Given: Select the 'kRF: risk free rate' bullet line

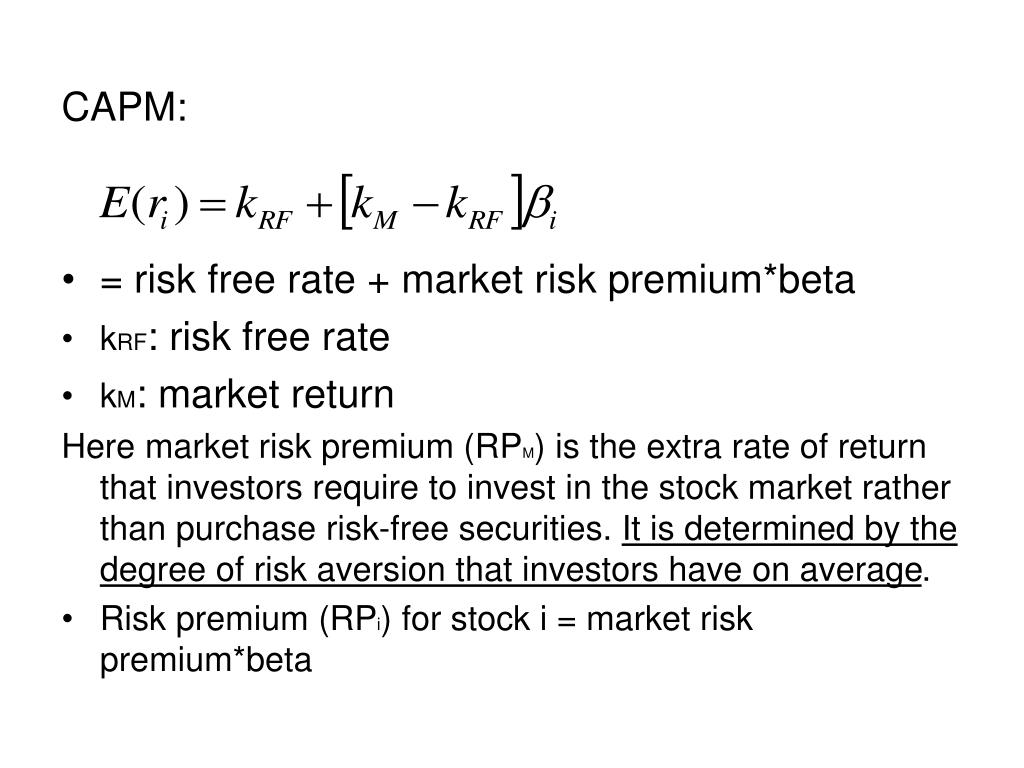Looking at the screenshot, I should (x=245, y=338).
